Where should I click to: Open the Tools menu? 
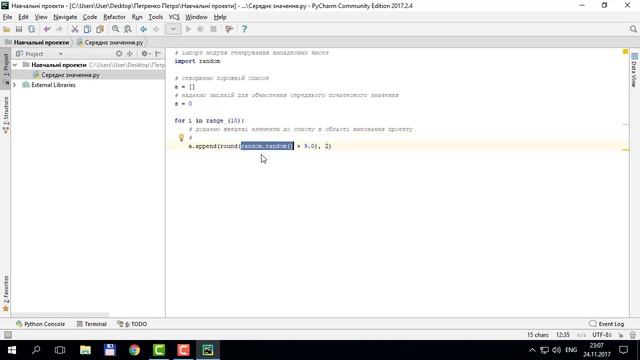(156, 17)
